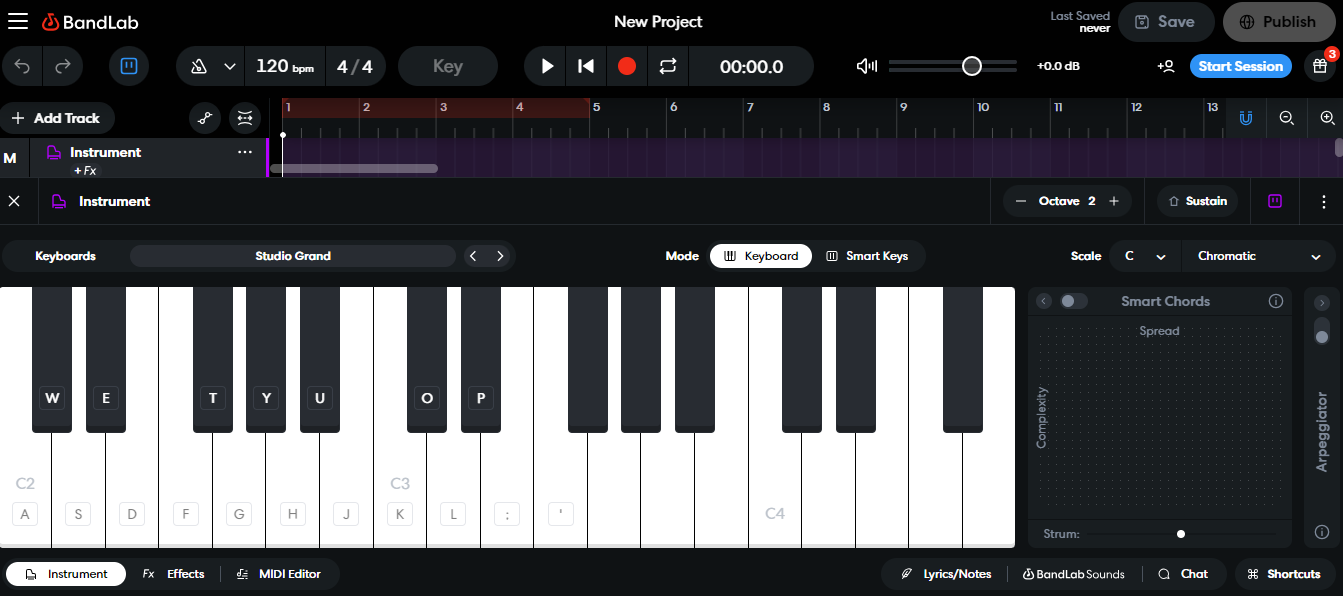Zoom out of the timeline
1343x596 pixels.
[1286, 118]
